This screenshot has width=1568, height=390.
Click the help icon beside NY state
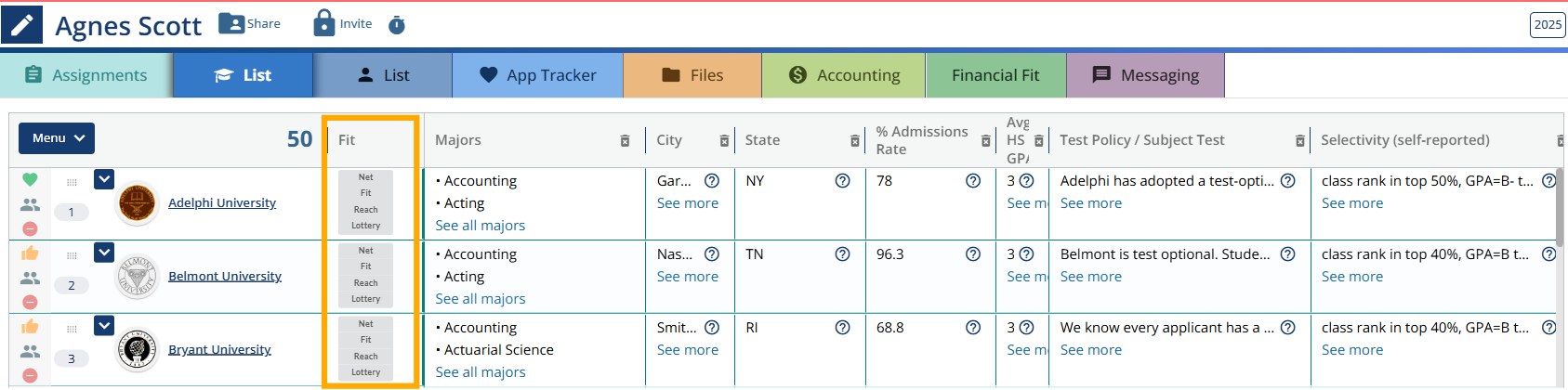point(842,181)
